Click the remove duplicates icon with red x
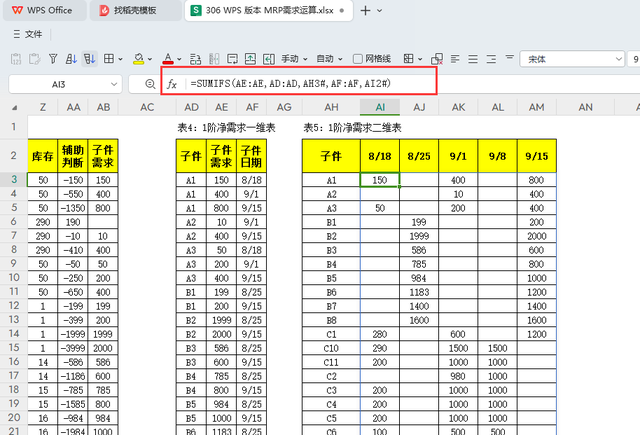640x435 pixels. [x=437, y=59]
